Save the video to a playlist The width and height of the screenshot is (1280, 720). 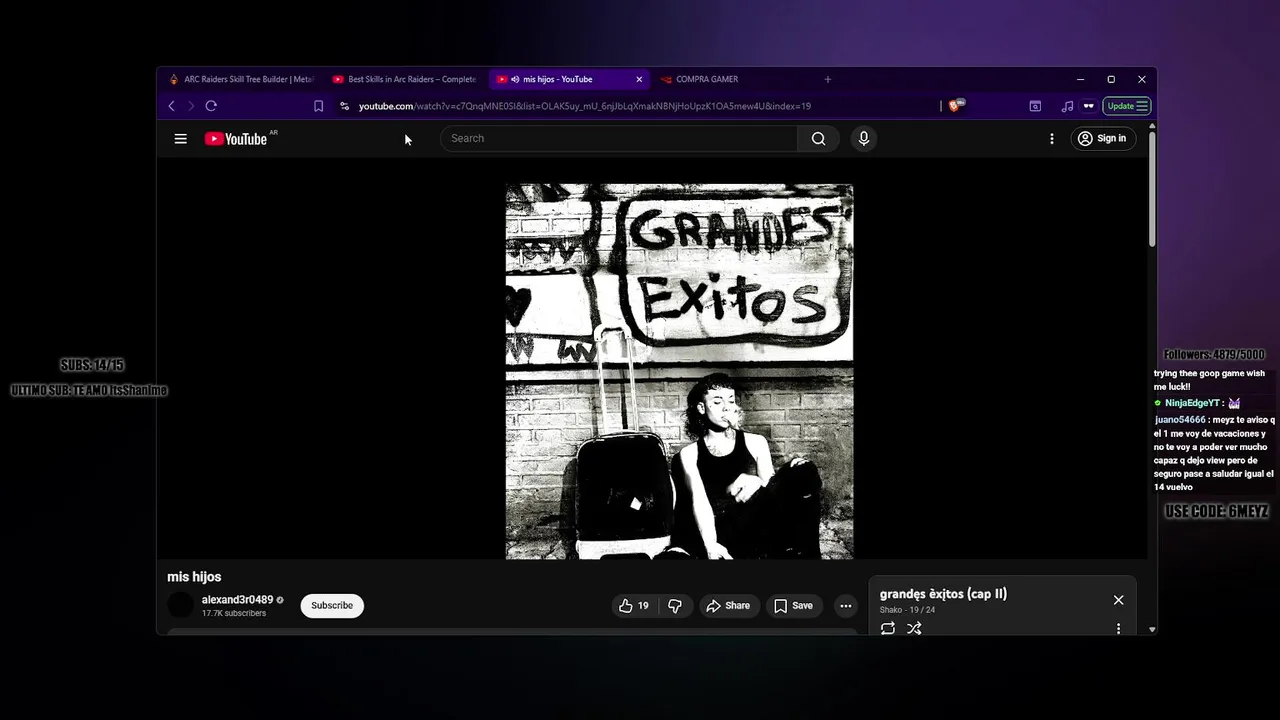(x=793, y=606)
